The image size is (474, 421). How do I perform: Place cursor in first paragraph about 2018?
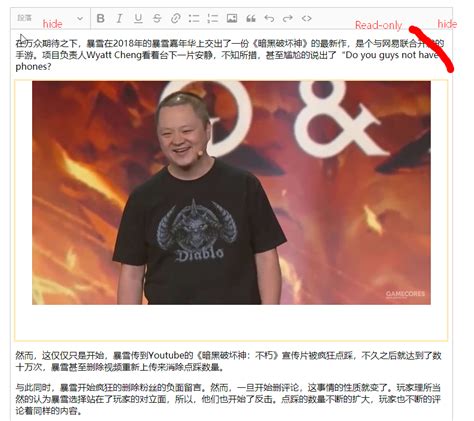point(230,55)
